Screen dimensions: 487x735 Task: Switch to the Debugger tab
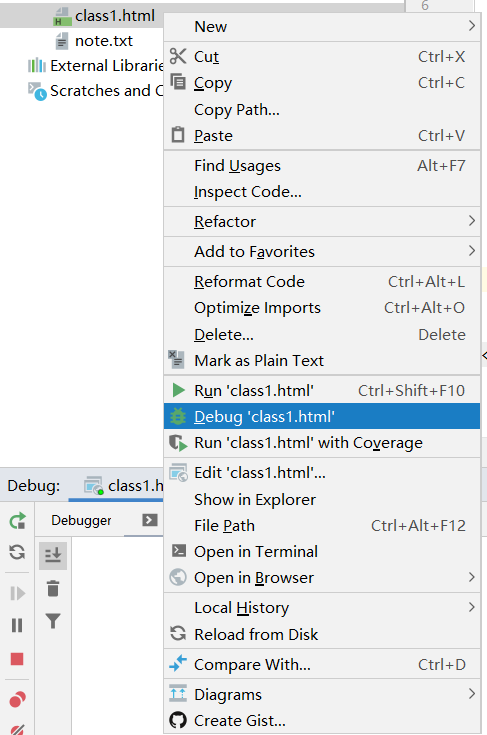tap(81, 520)
